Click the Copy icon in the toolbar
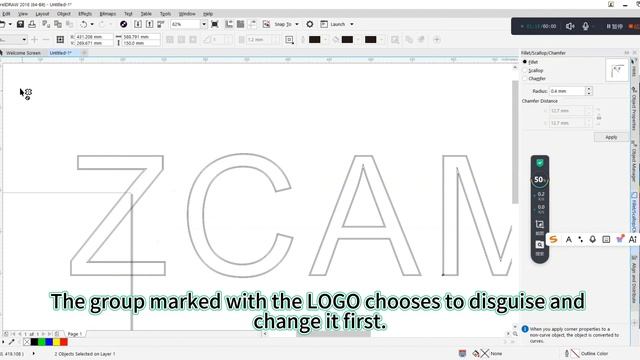The width and height of the screenshot is (640, 360). tap(58, 24)
